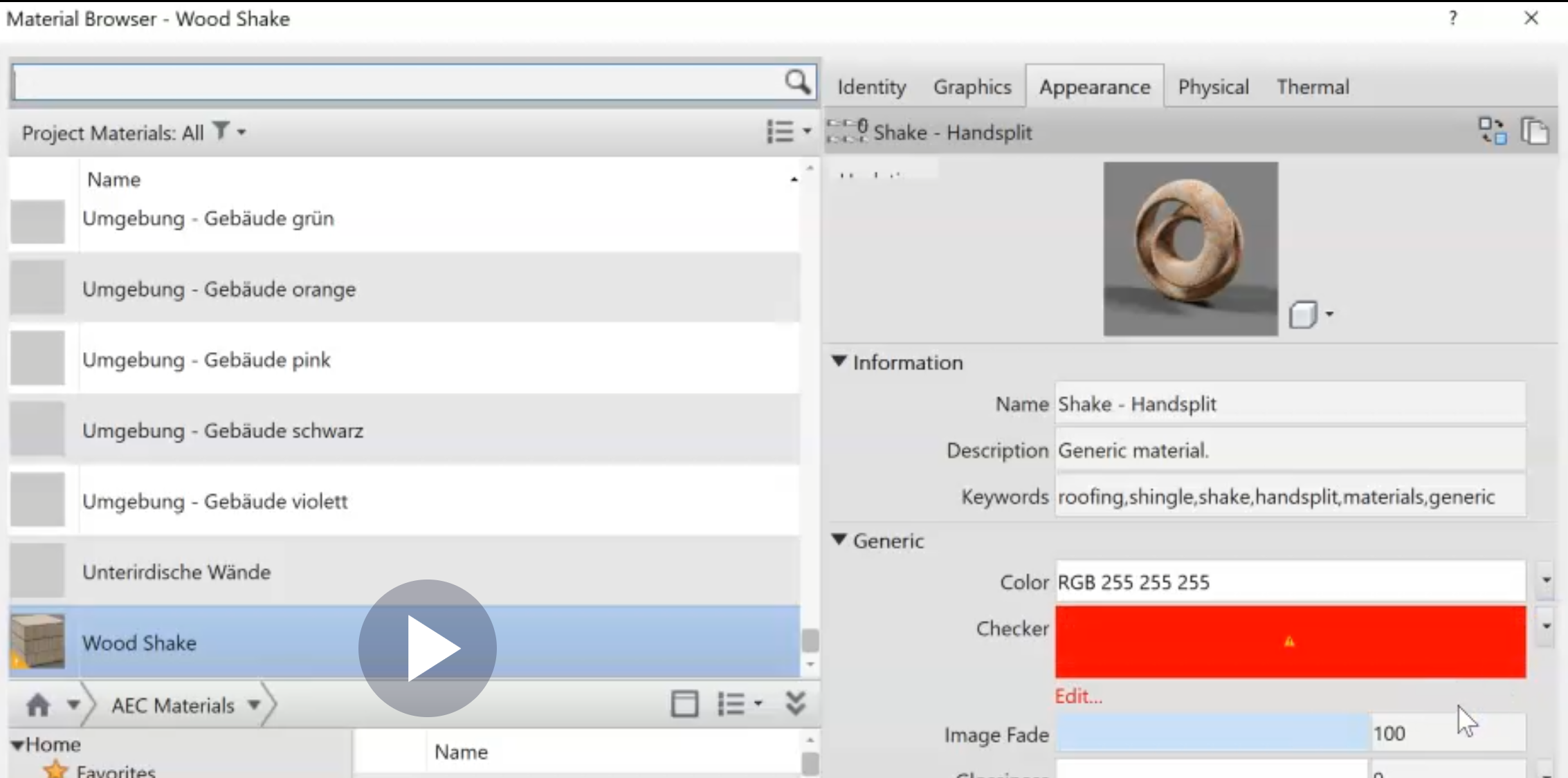Collapse the library panel with double chevron
Viewport: 1568px width, 778px height.
pos(796,704)
